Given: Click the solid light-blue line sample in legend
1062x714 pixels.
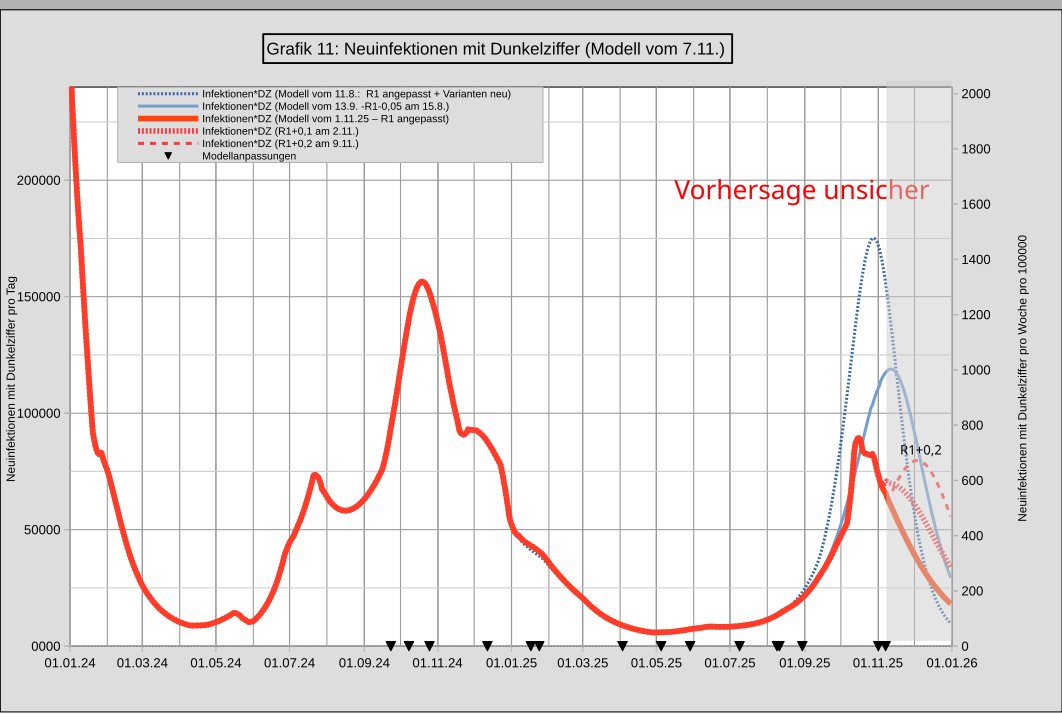Looking at the screenshot, I should point(168,106).
